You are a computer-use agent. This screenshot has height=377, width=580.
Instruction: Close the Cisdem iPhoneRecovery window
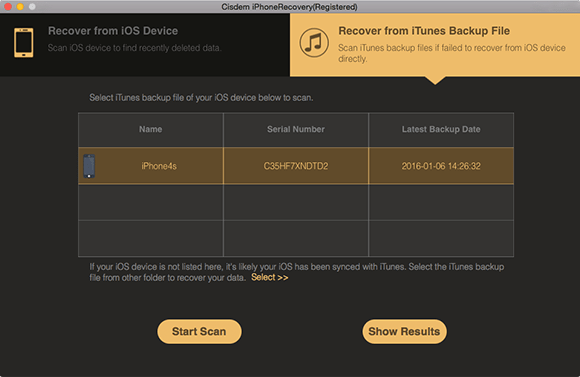click(x=8, y=7)
